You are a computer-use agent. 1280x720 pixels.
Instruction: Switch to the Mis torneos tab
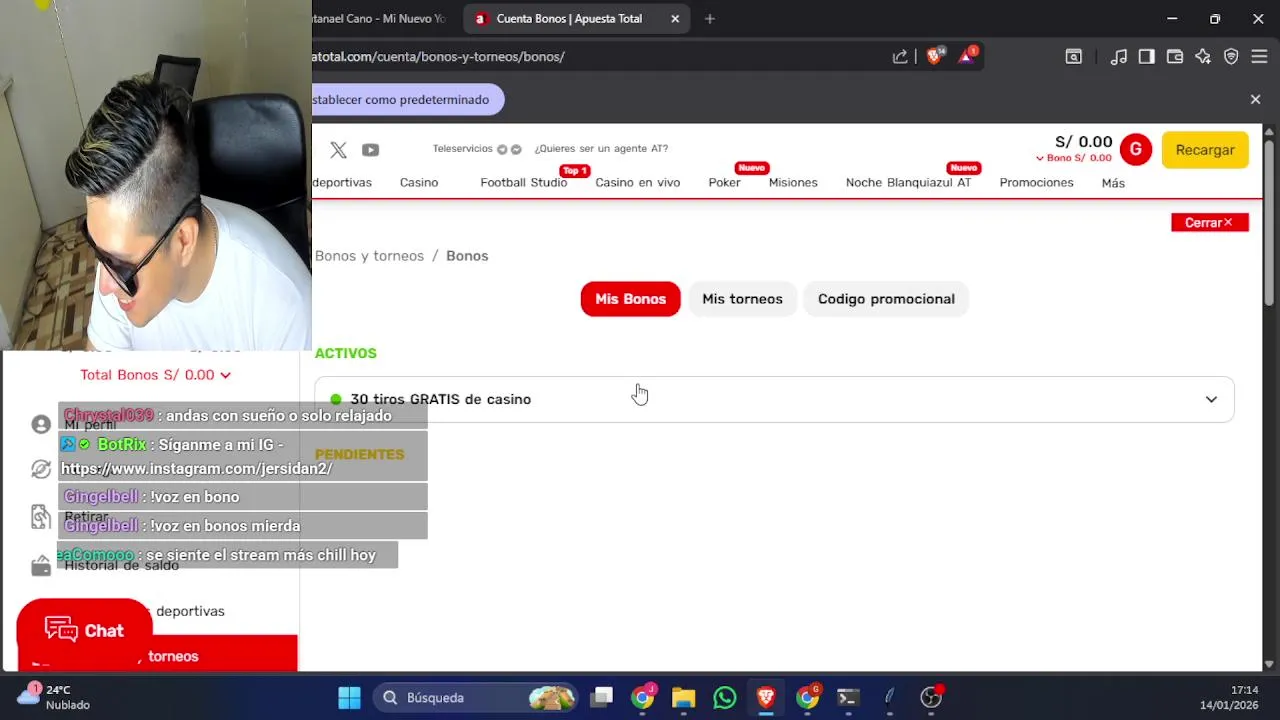[x=742, y=299]
